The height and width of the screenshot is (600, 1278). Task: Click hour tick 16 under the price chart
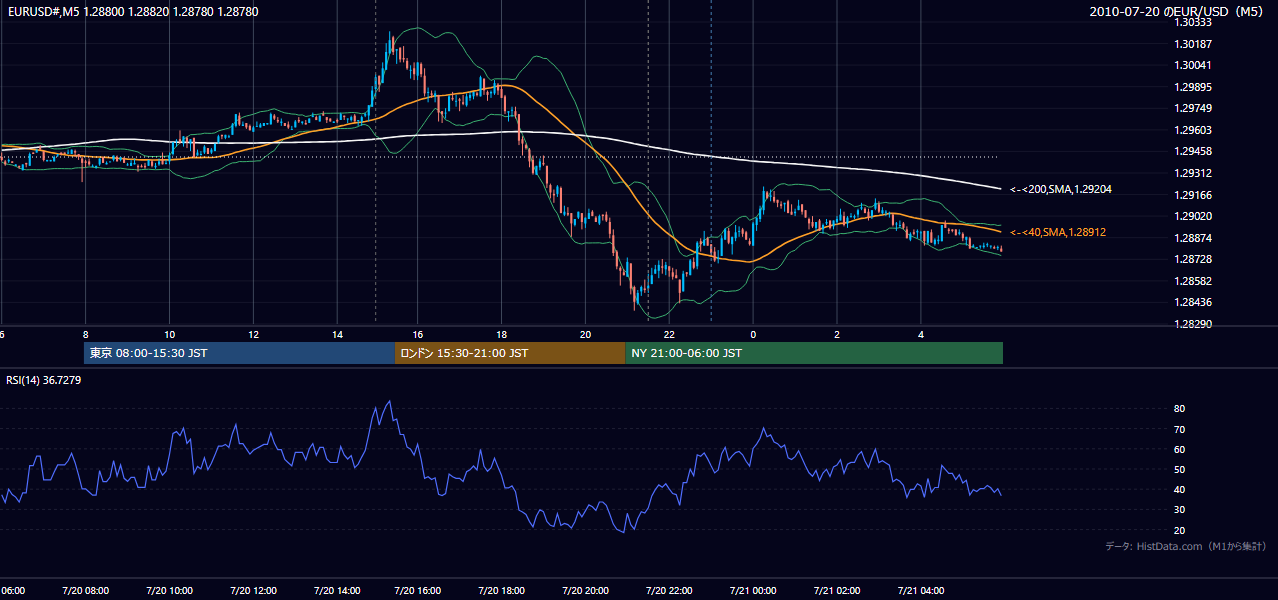tap(419, 334)
